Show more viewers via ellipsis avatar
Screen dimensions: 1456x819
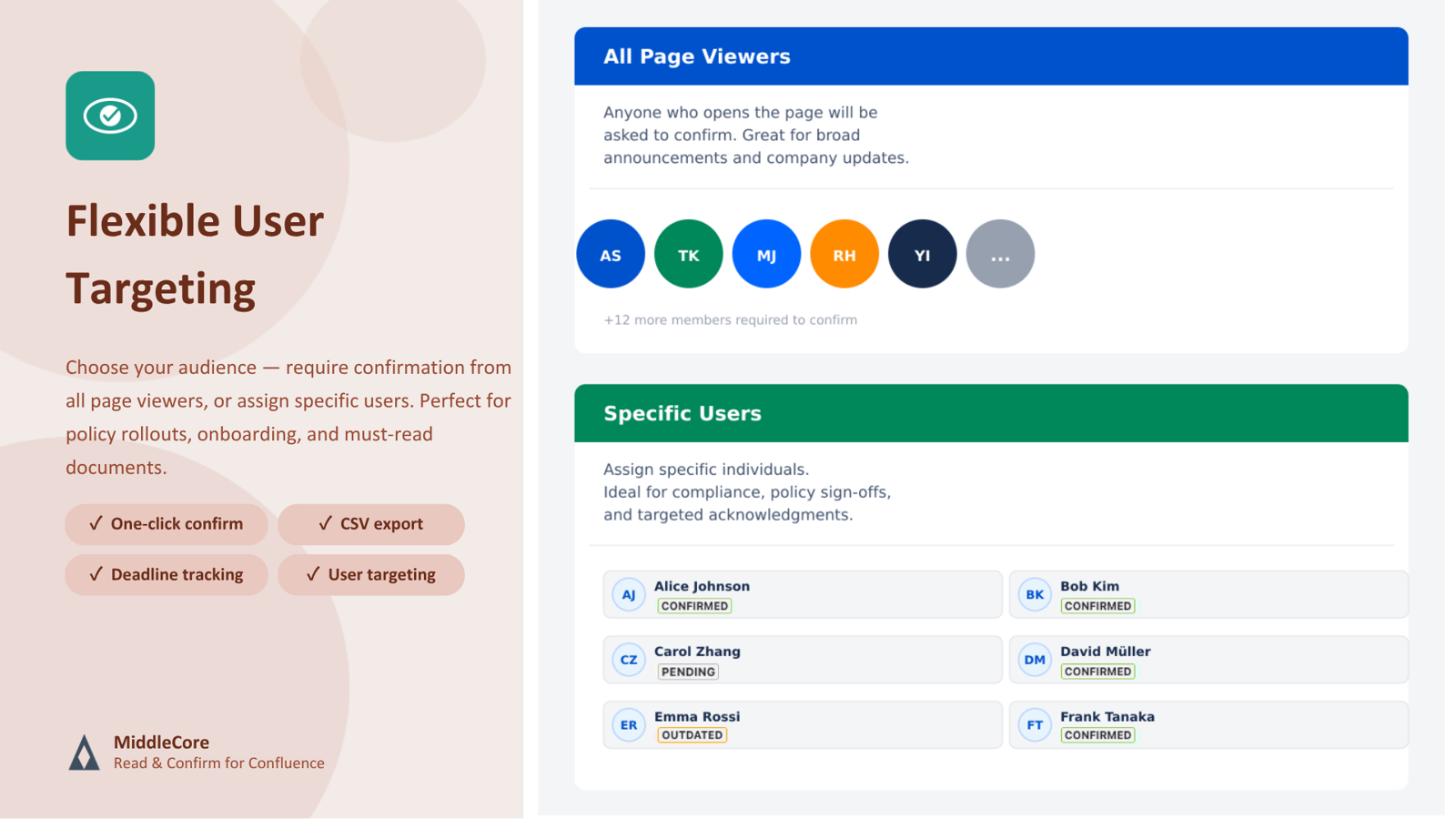click(1000, 254)
